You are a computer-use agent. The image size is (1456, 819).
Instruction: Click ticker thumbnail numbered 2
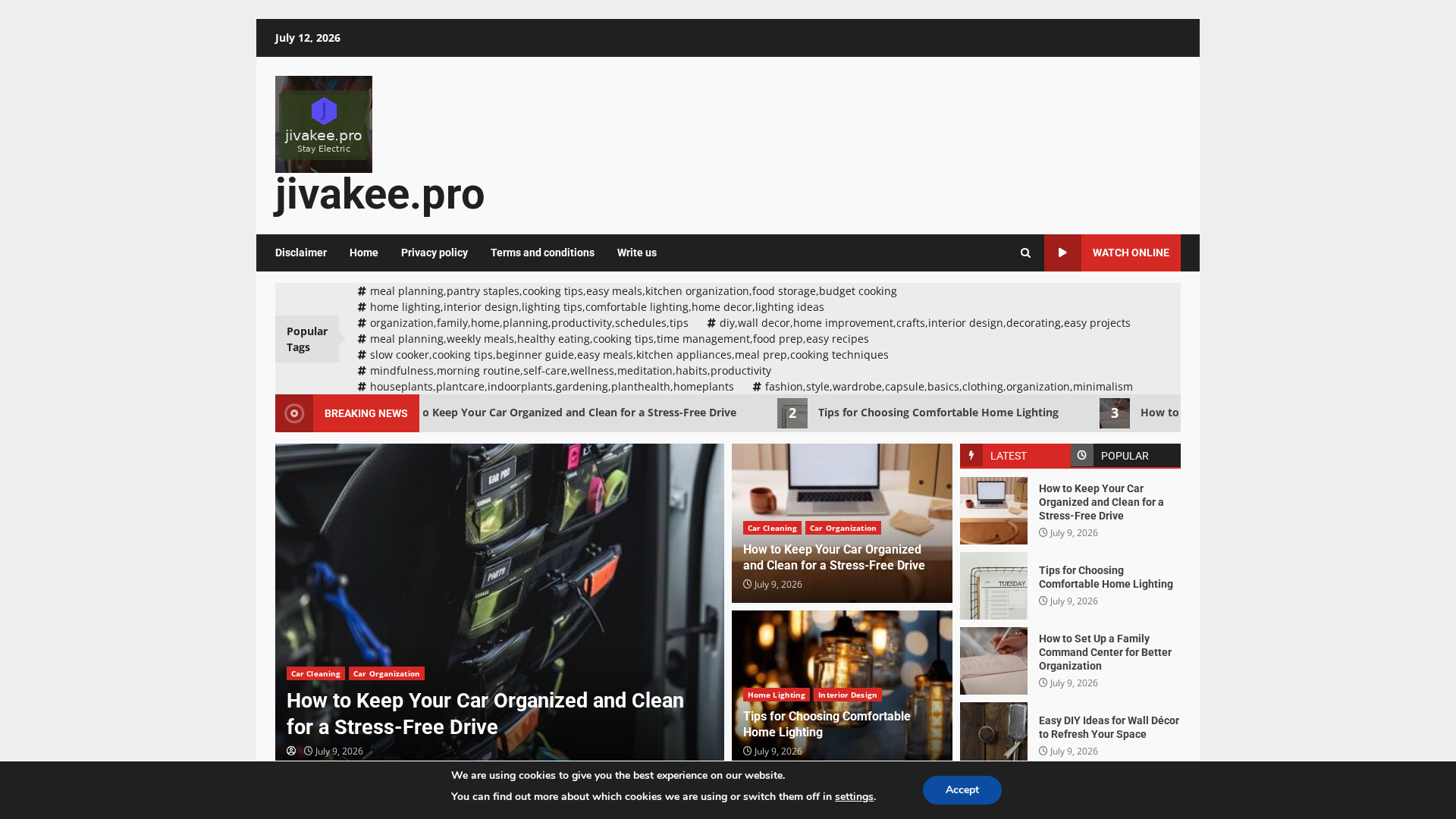point(792,413)
